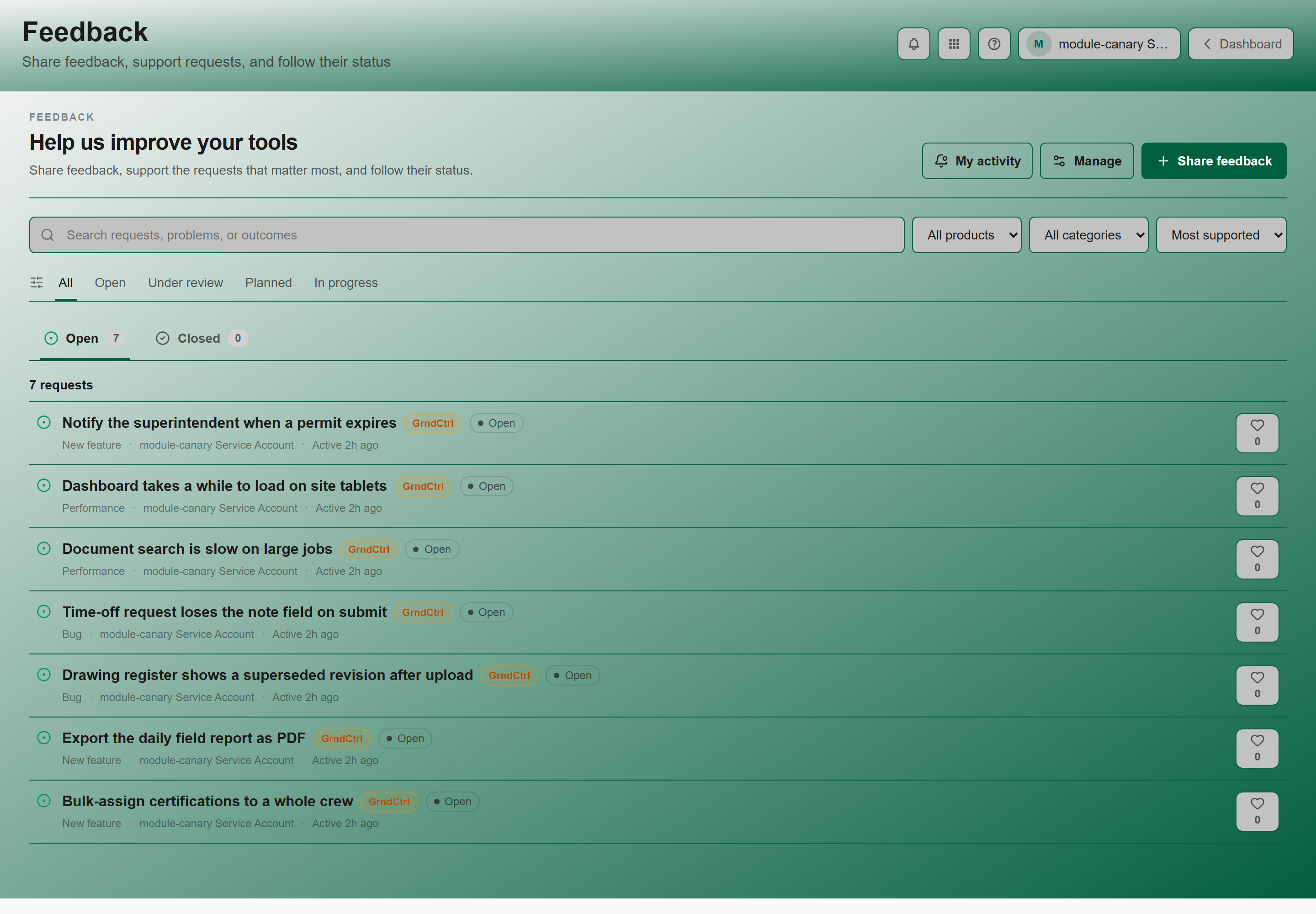Click status circle icon beside Export PDF request
1316x914 pixels.
coord(44,738)
